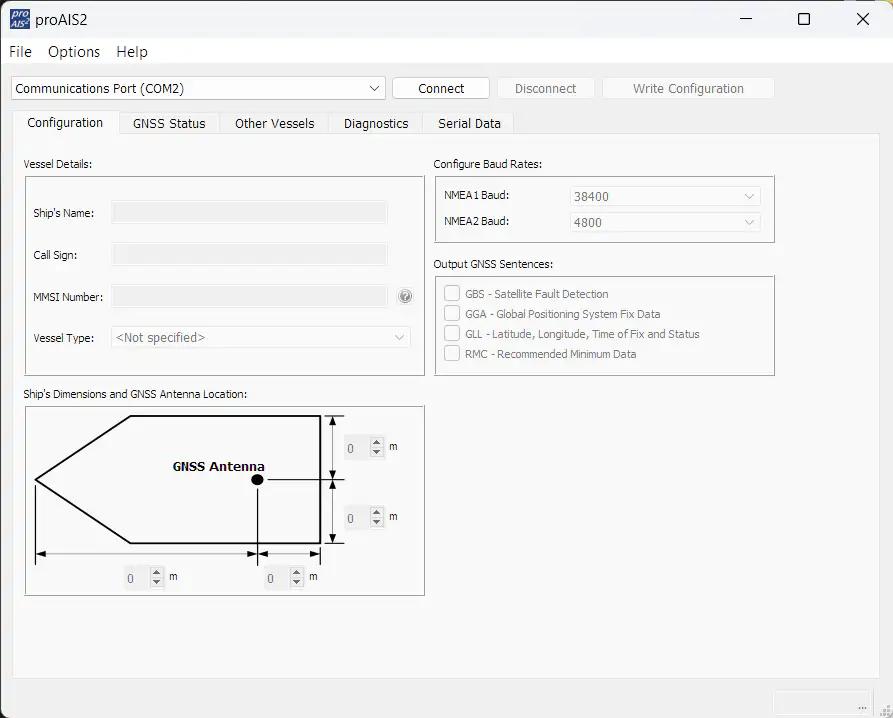Switch to the GNSS Status tab
This screenshot has height=718, width=893.
pos(169,123)
